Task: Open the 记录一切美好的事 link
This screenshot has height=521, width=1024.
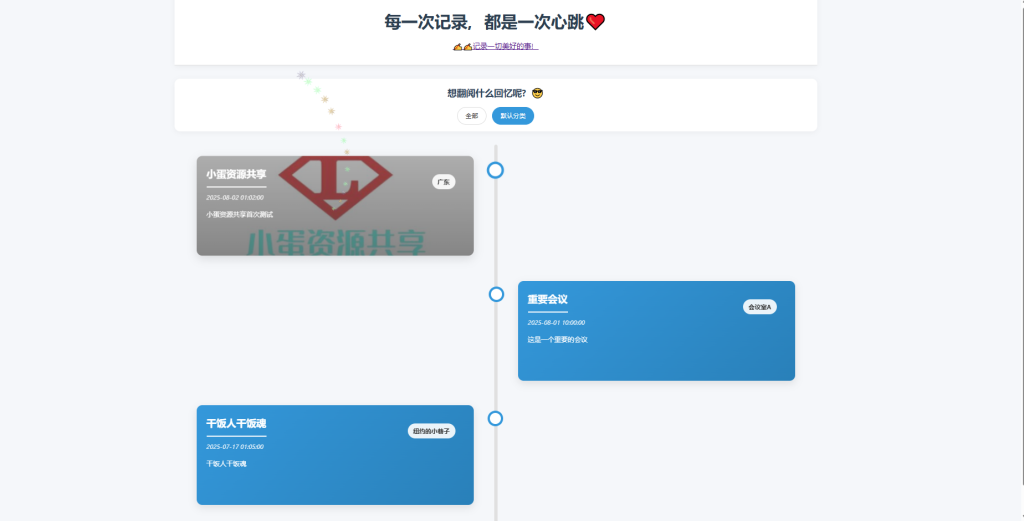Action: [505, 47]
